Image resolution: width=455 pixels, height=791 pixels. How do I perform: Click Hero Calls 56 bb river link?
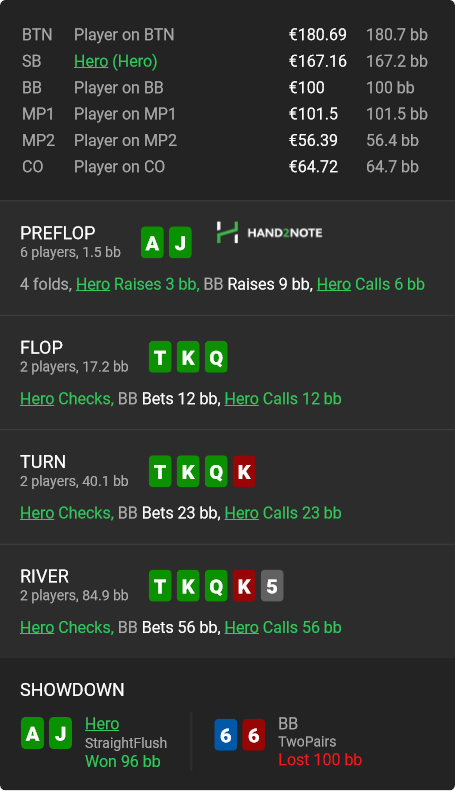pyautogui.click(x=283, y=627)
